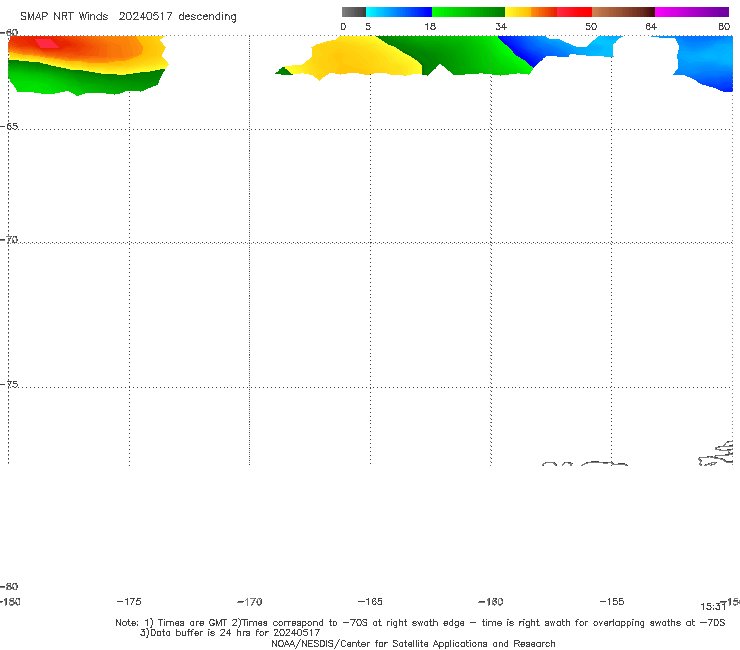This screenshot has height=650, width=740.
Task: Click the 'Data buffer is 24 hrs' note
Action: click(x=230, y=633)
